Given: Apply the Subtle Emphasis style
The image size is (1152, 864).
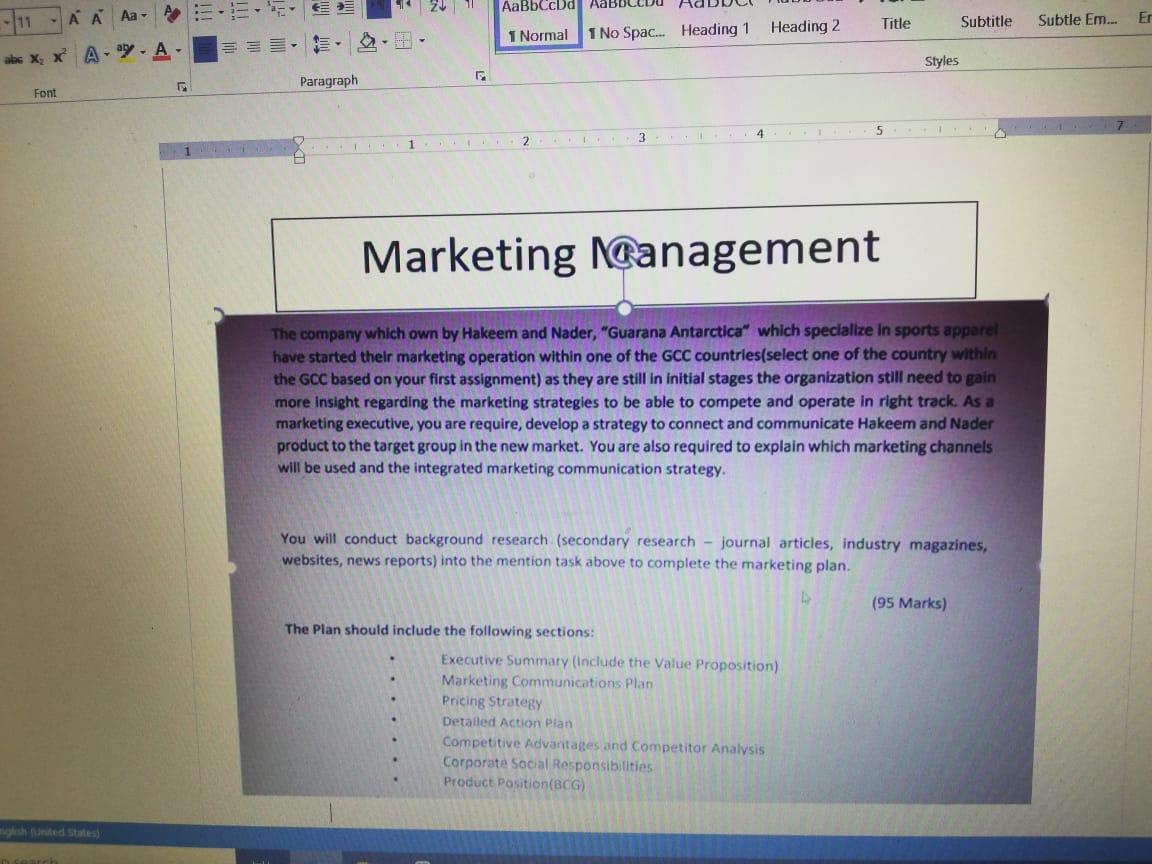Looking at the screenshot, I should coord(1077,20).
